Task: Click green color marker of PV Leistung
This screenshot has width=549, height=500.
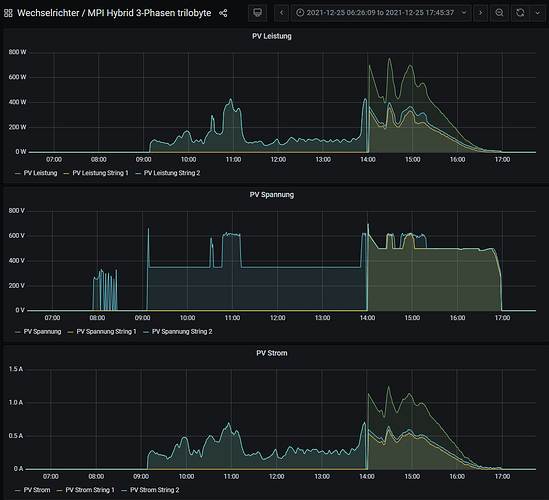Action: [x=18, y=173]
